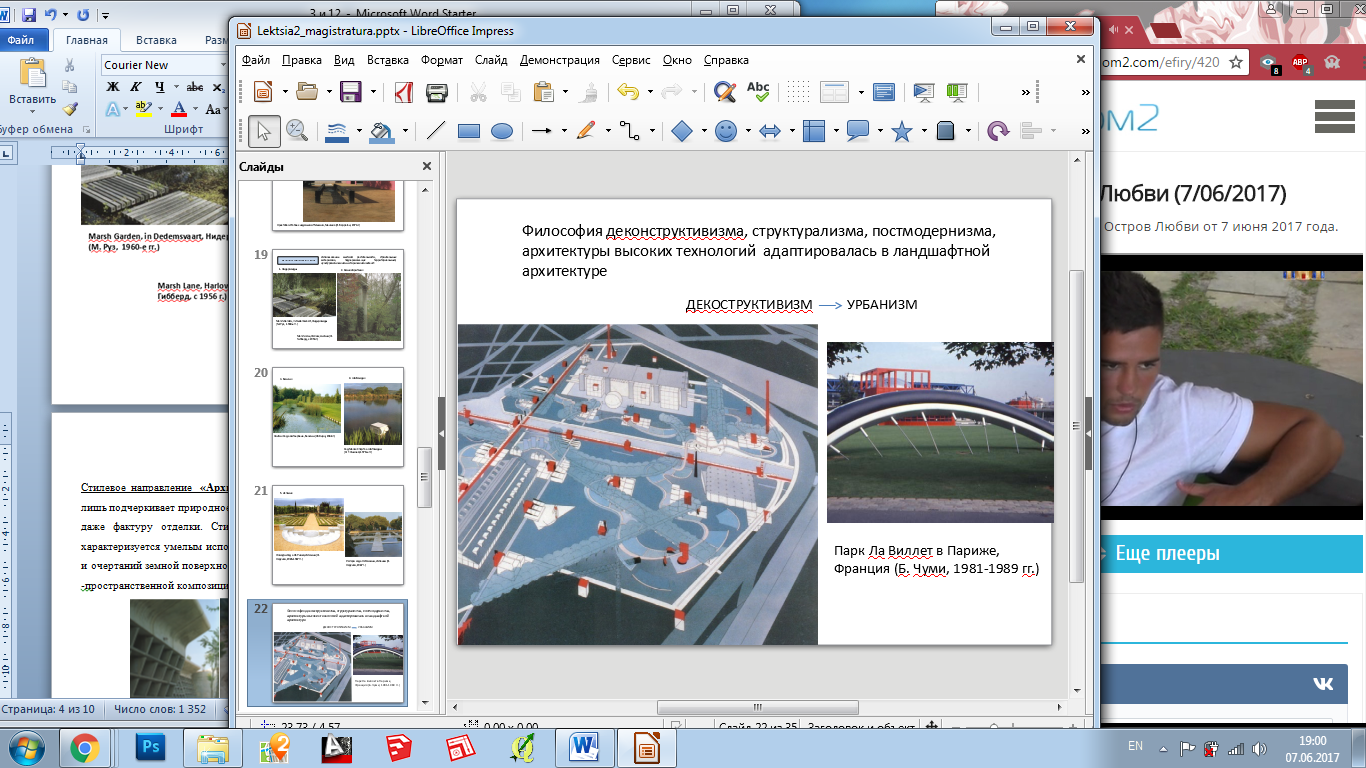The height and width of the screenshot is (768, 1366).
Task: Expand the arrow lines dropdown
Action: pyautogui.click(x=564, y=131)
